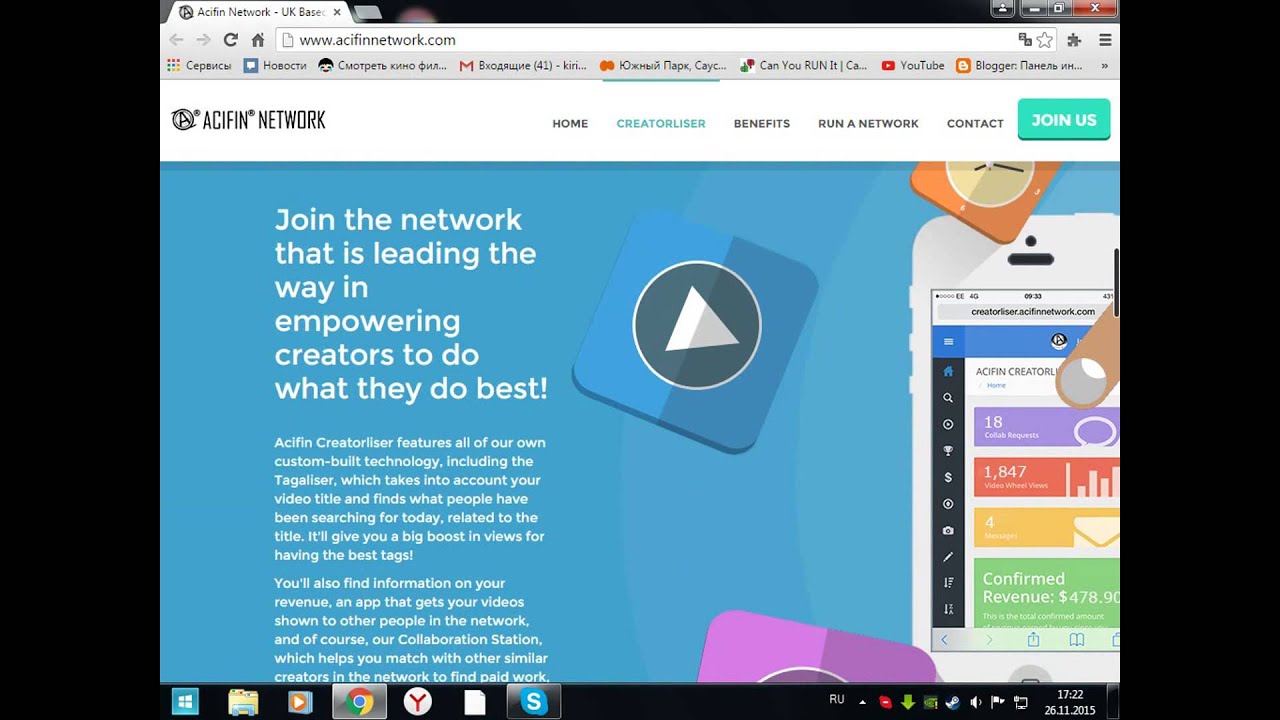
Task: Tap the home icon in phone sidebar
Action: pos(949,371)
